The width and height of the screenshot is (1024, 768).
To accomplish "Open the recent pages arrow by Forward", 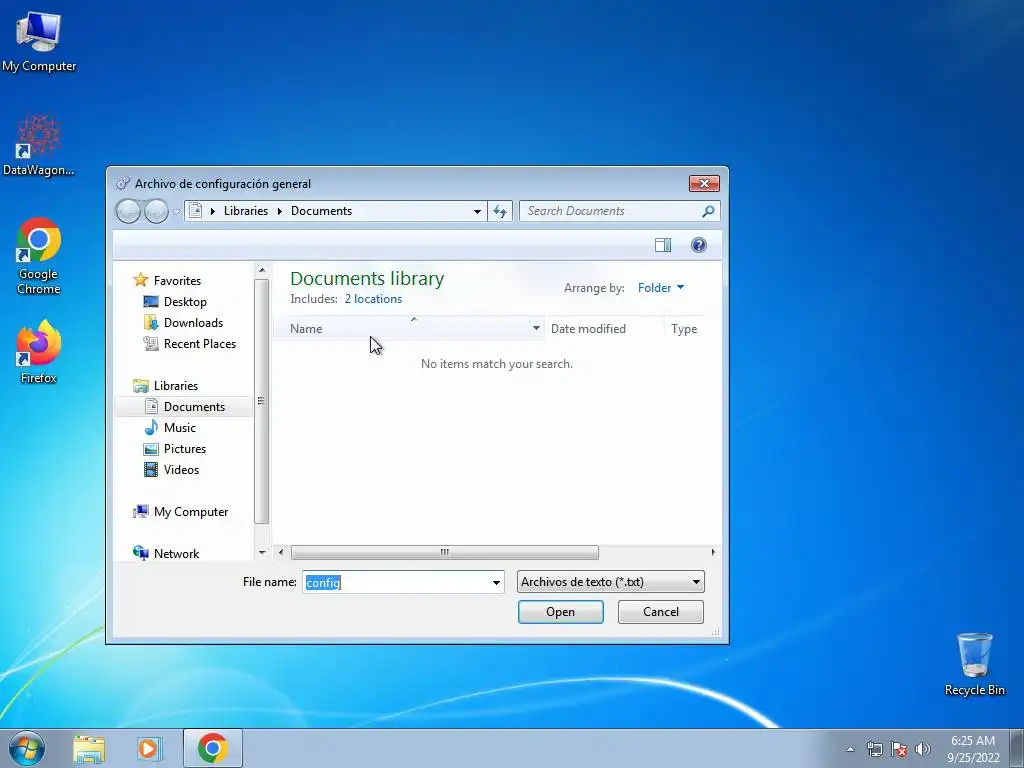I will (176, 212).
